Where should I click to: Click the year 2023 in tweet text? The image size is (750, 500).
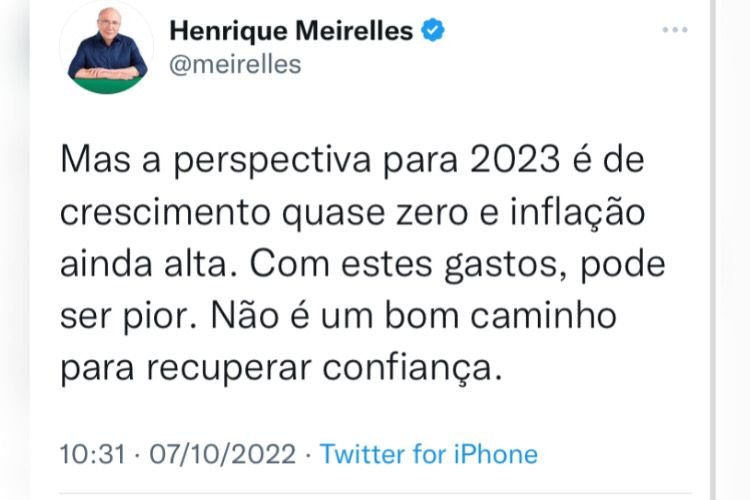[x=515, y=159]
